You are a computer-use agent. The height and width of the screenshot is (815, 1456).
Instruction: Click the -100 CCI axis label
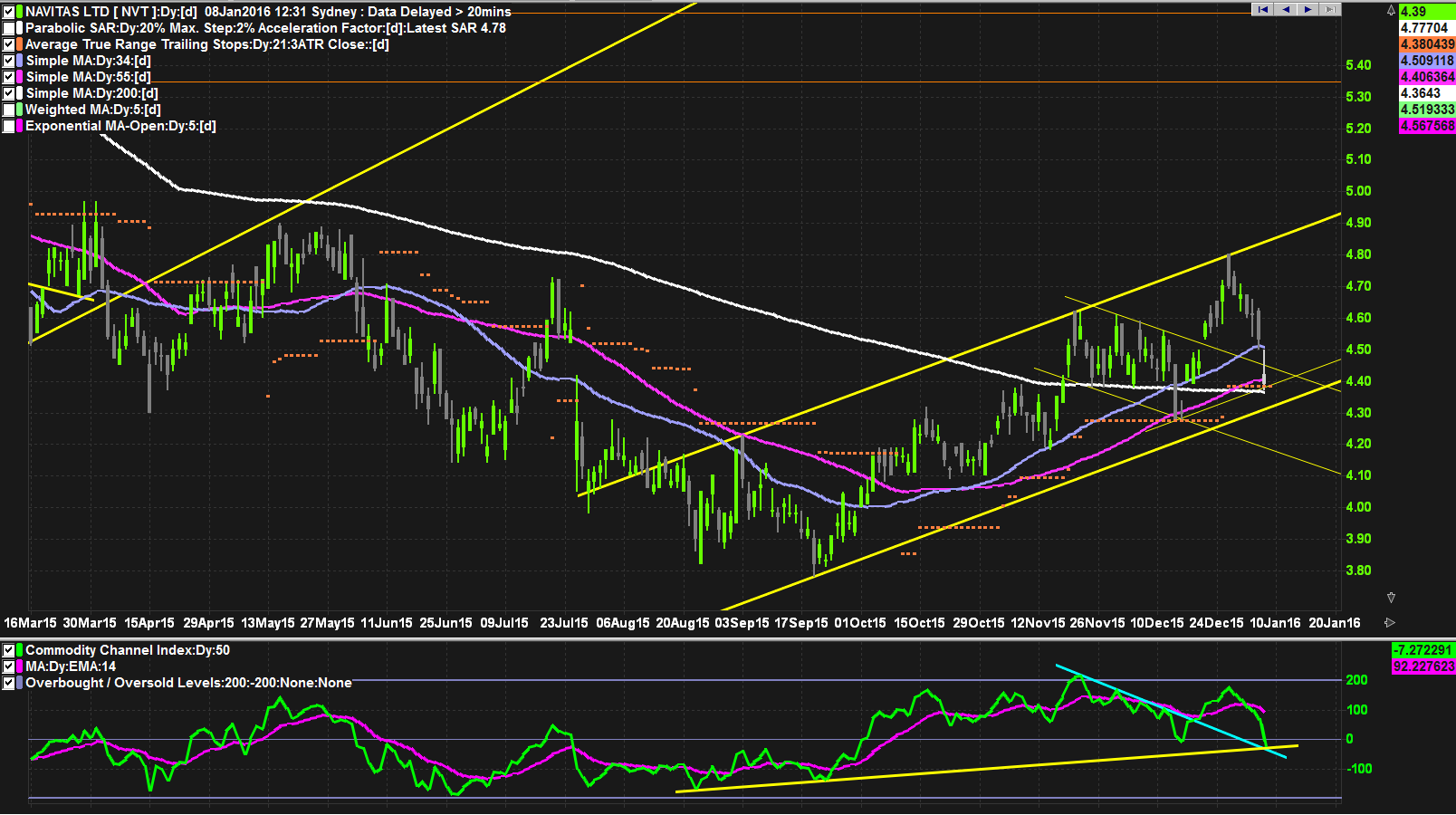[x=1359, y=769]
